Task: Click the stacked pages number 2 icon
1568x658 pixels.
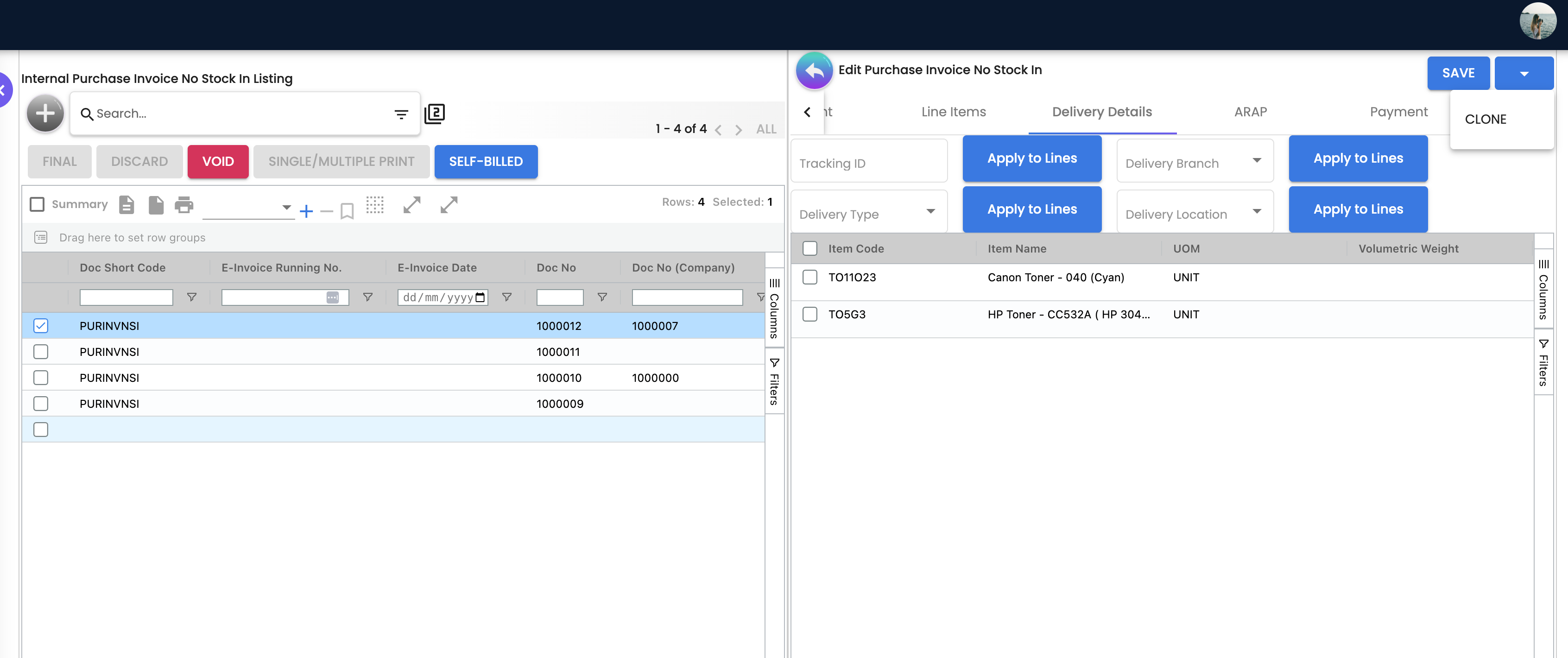Action: [x=435, y=114]
